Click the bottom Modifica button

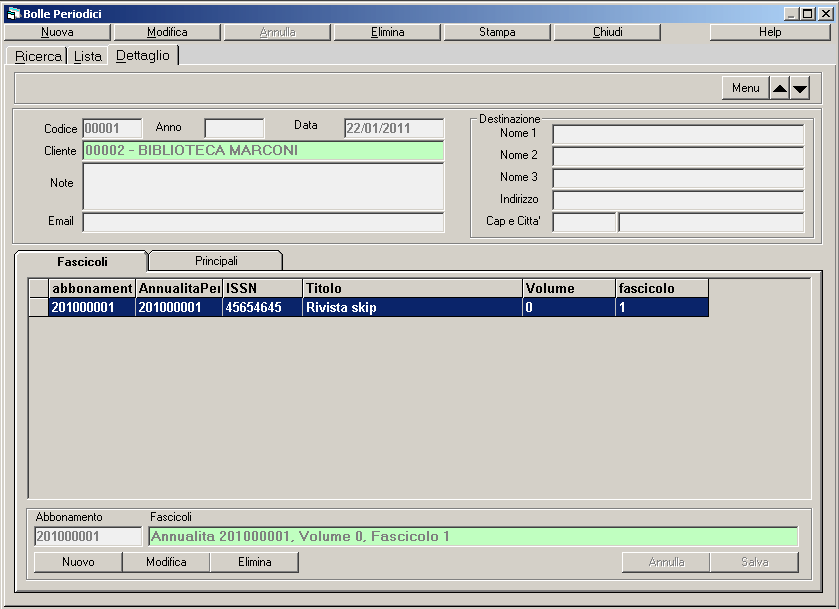pos(166,562)
